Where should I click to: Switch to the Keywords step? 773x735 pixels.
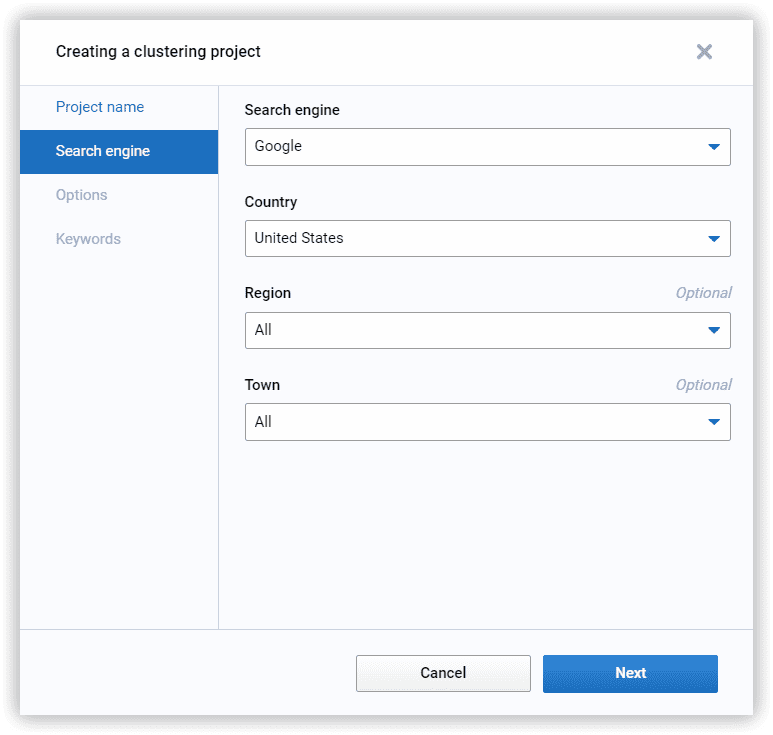[88, 239]
